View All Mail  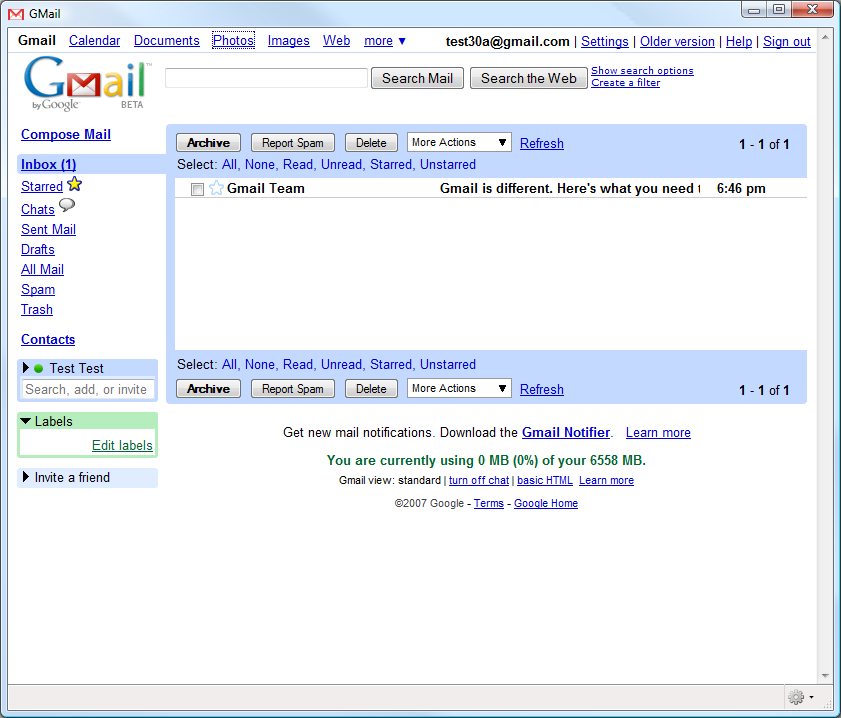coord(42,270)
